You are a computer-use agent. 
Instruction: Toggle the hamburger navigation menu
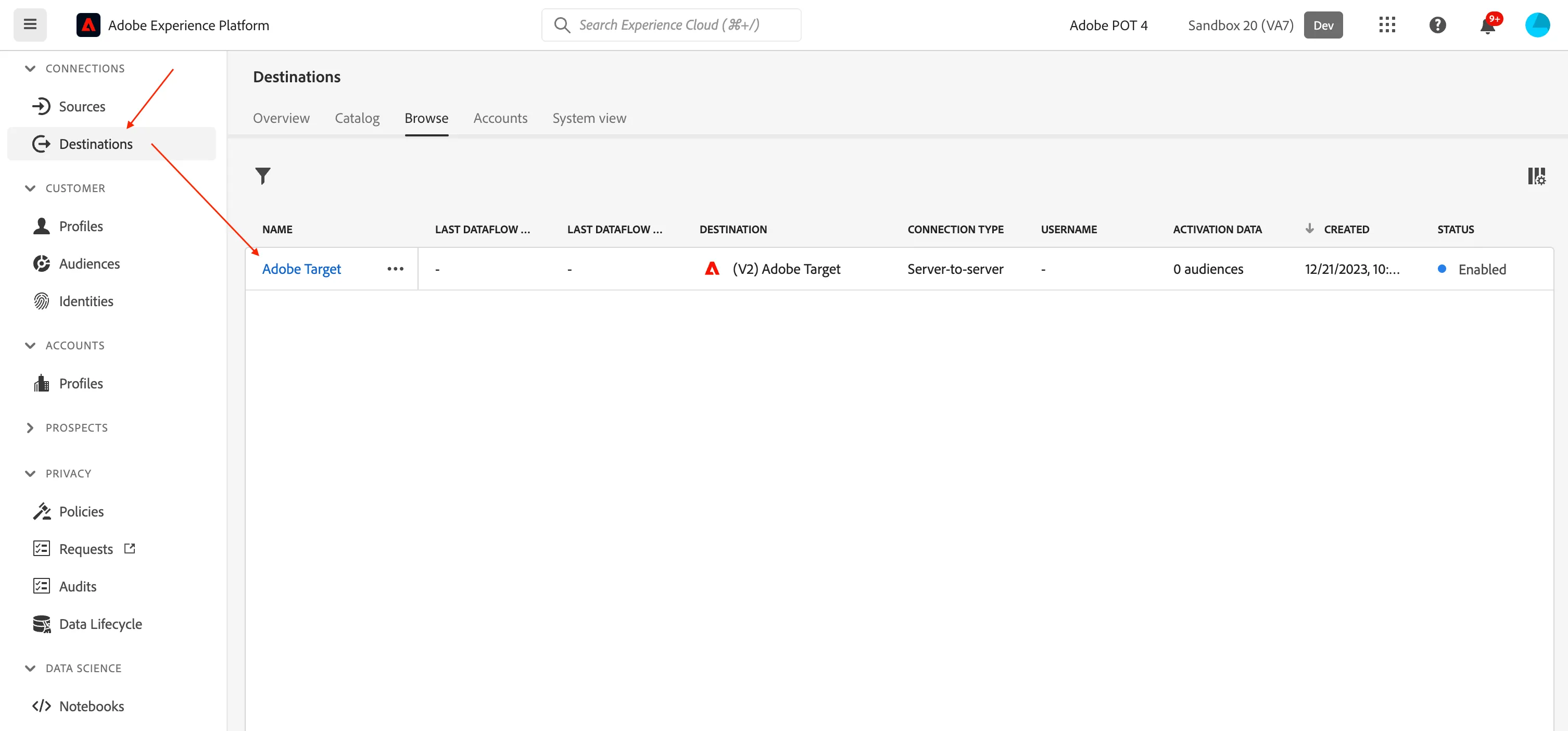(30, 24)
